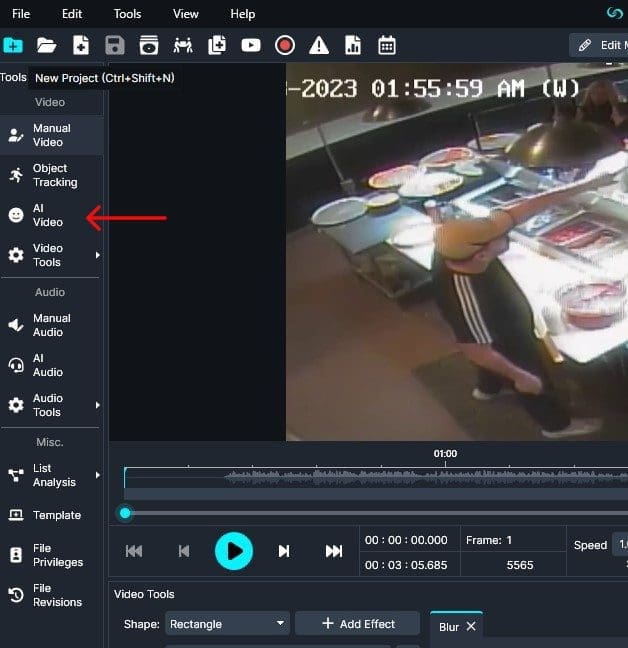Step back one frame
The height and width of the screenshot is (648, 628).
tap(184, 551)
